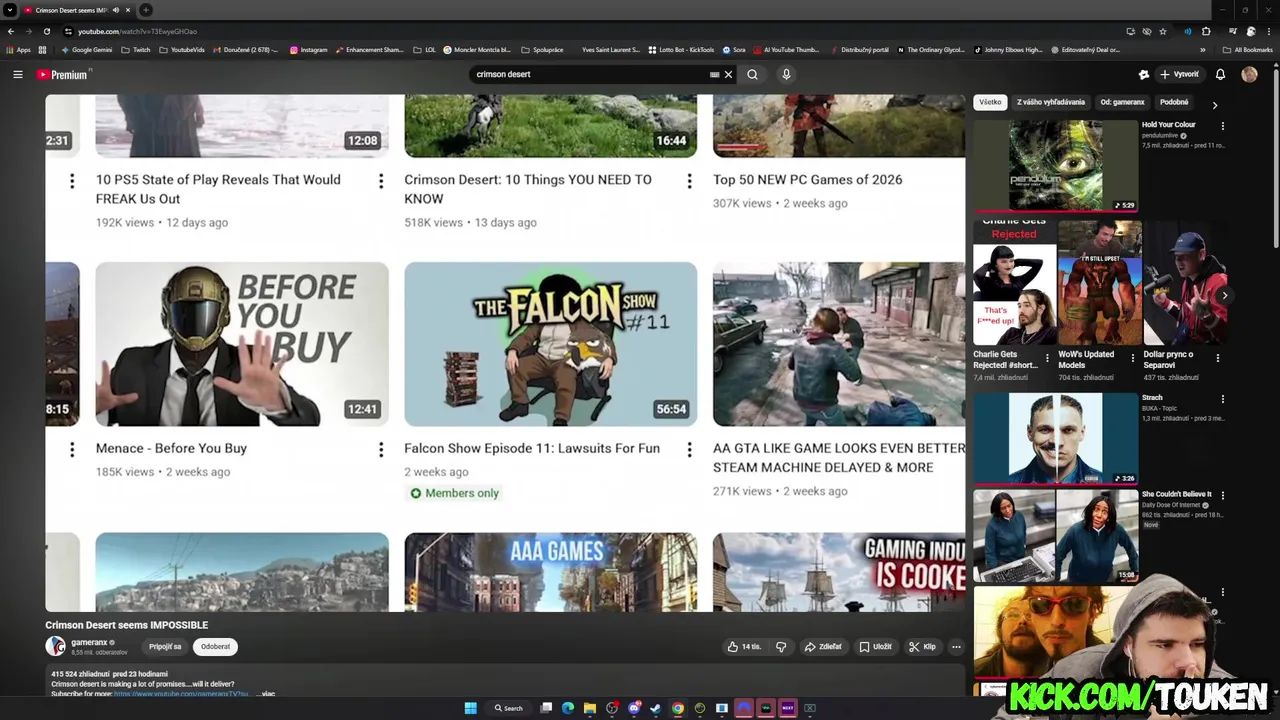
Task: Open more actions ellipsis below video
Action: point(956,647)
